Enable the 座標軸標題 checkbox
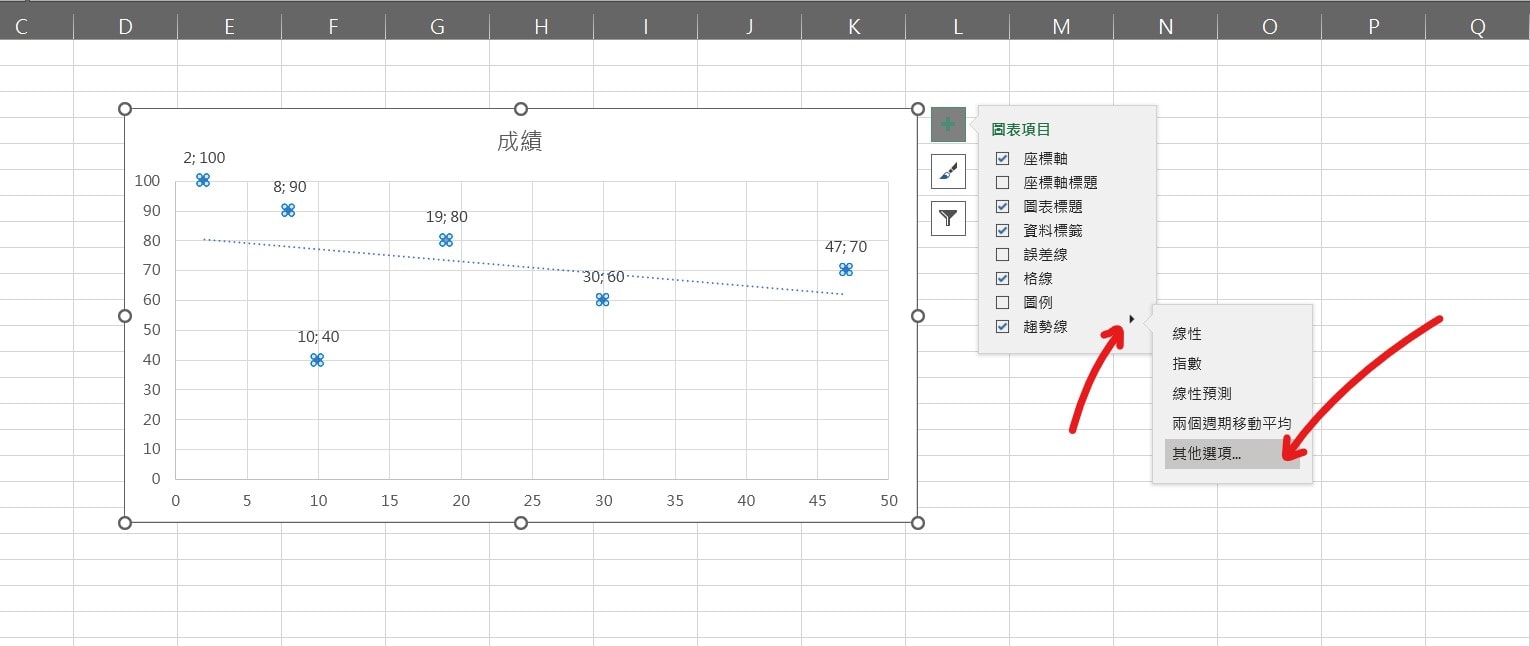1530x646 pixels. point(1003,183)
